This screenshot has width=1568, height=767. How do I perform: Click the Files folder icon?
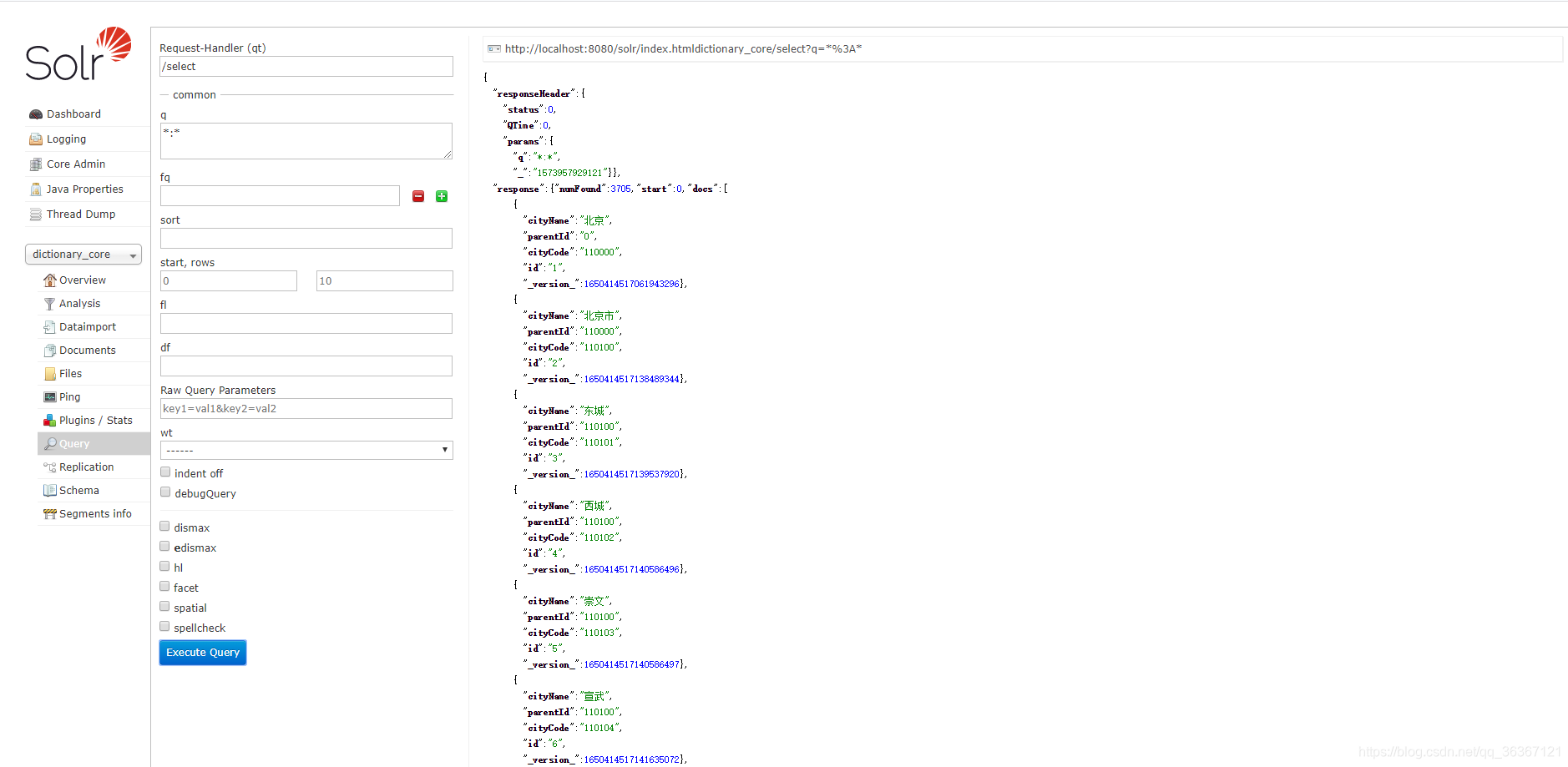[50, 374]
